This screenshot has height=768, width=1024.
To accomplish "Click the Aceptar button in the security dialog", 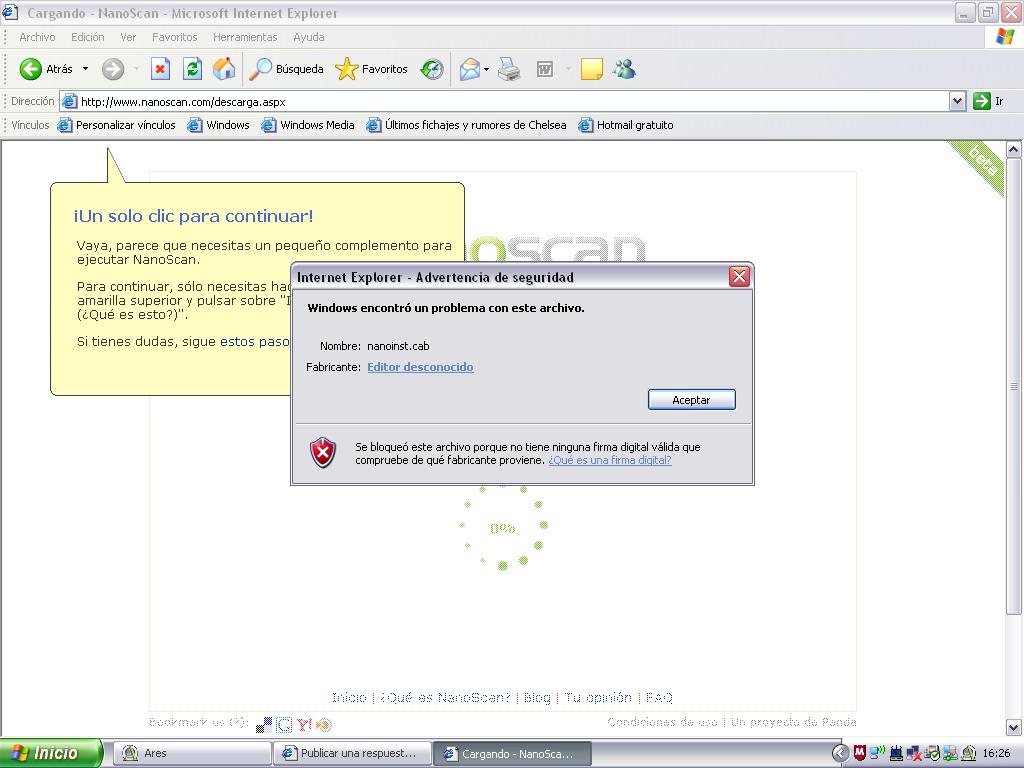I will pyautogui.click(x=692, y=400).
